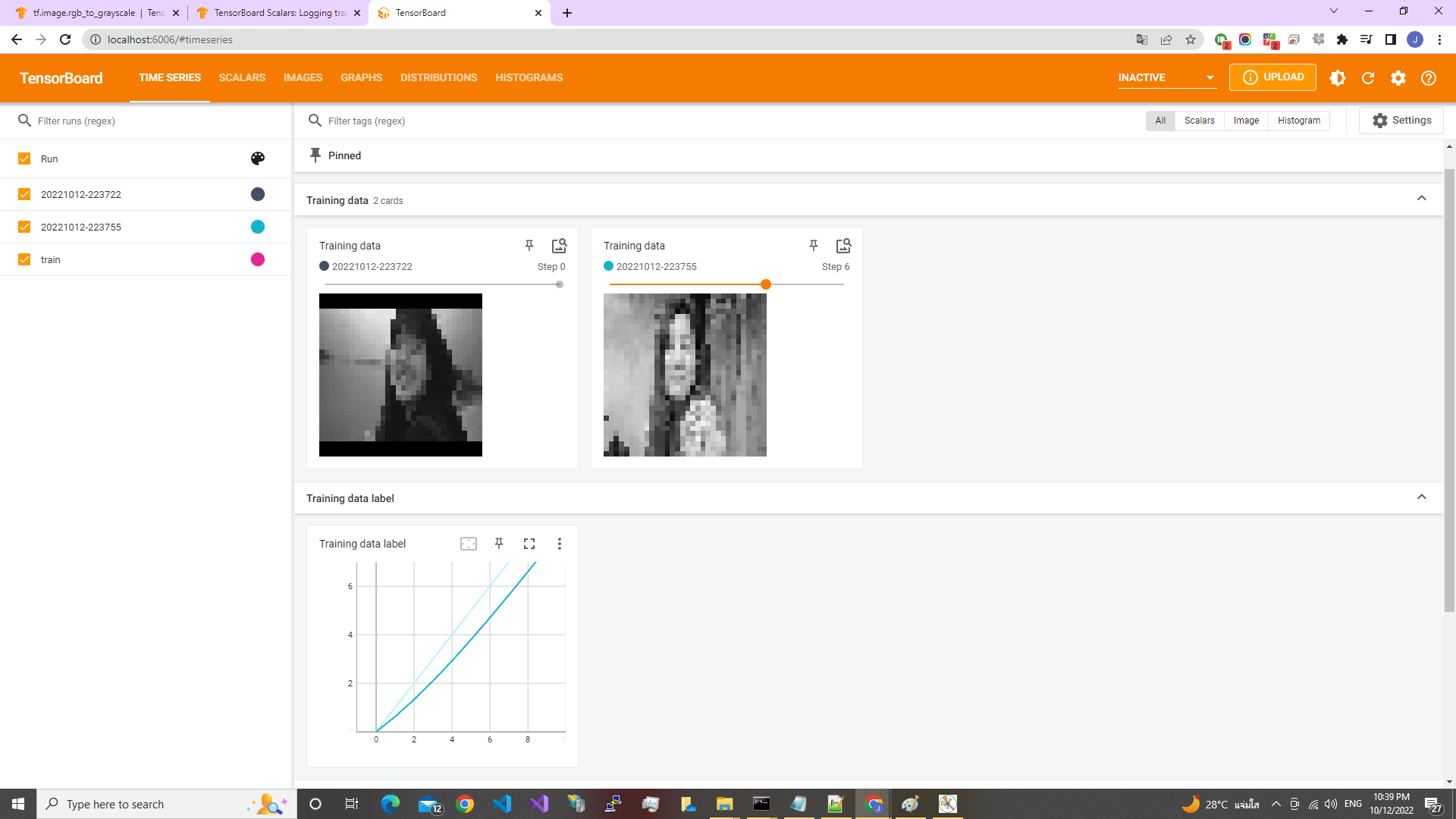Open the run color palette icon
The width and height of the screenshot is (1456, 819).
258,158
